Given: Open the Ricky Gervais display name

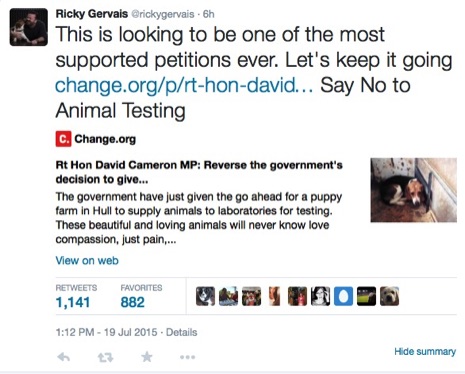Looking at the screenshot, I should 92,14.
